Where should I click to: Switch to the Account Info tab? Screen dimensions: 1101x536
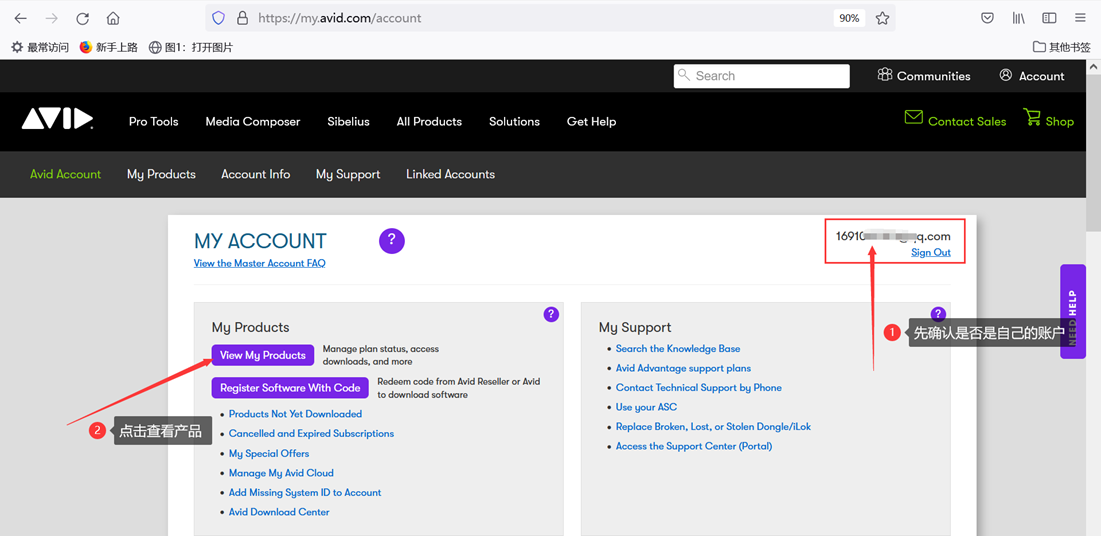[x=255, y=174]
